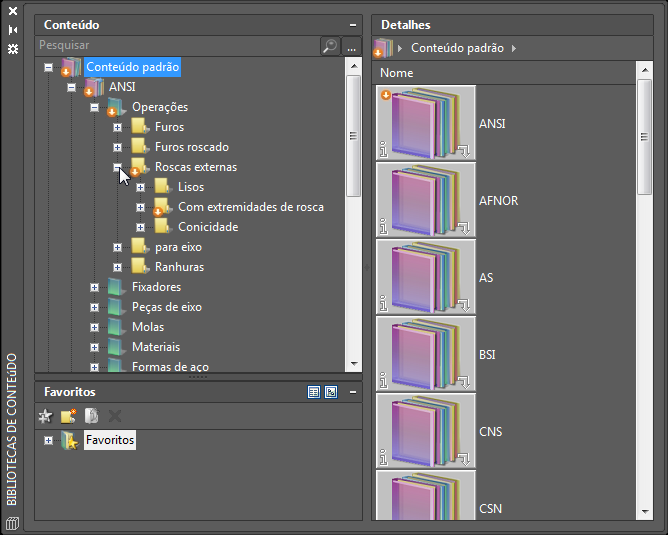Click the search magnifier icon

(x=330, y=46)
